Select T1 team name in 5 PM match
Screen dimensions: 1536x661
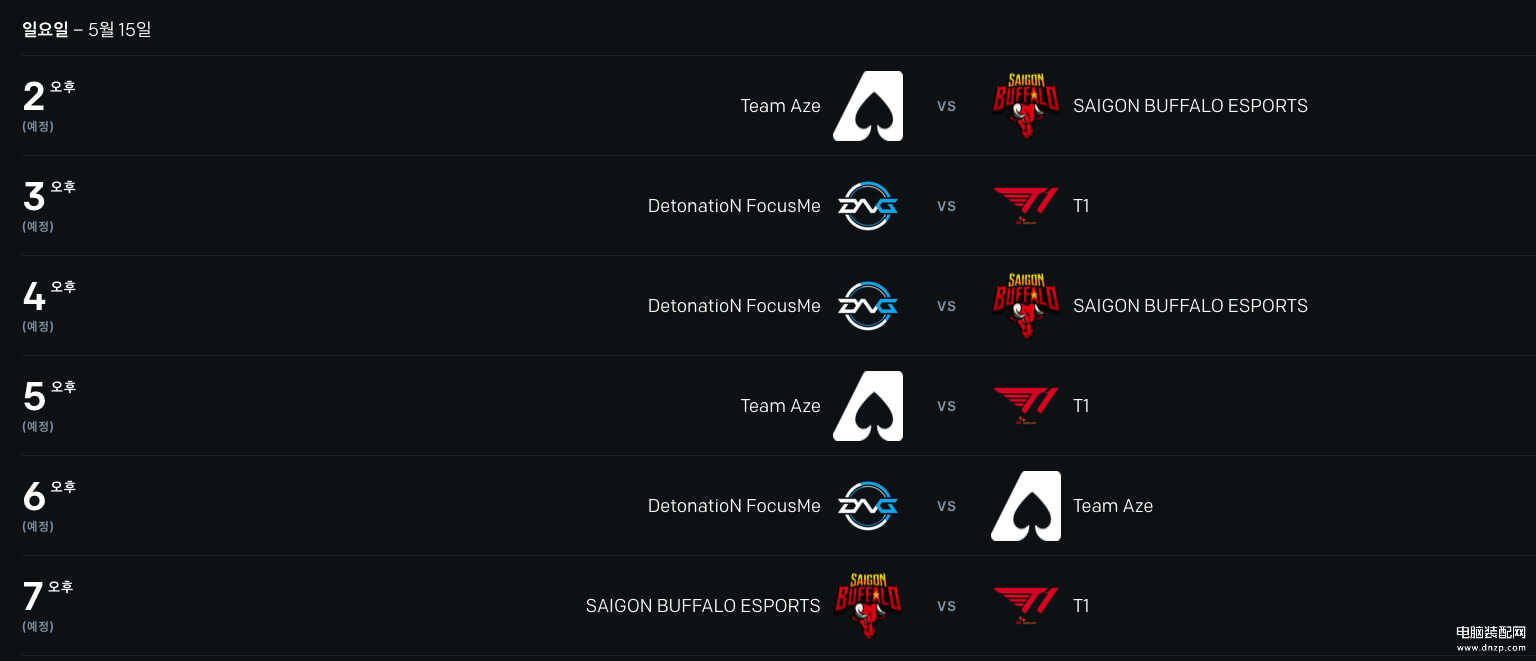click(x=1081, y=406)
